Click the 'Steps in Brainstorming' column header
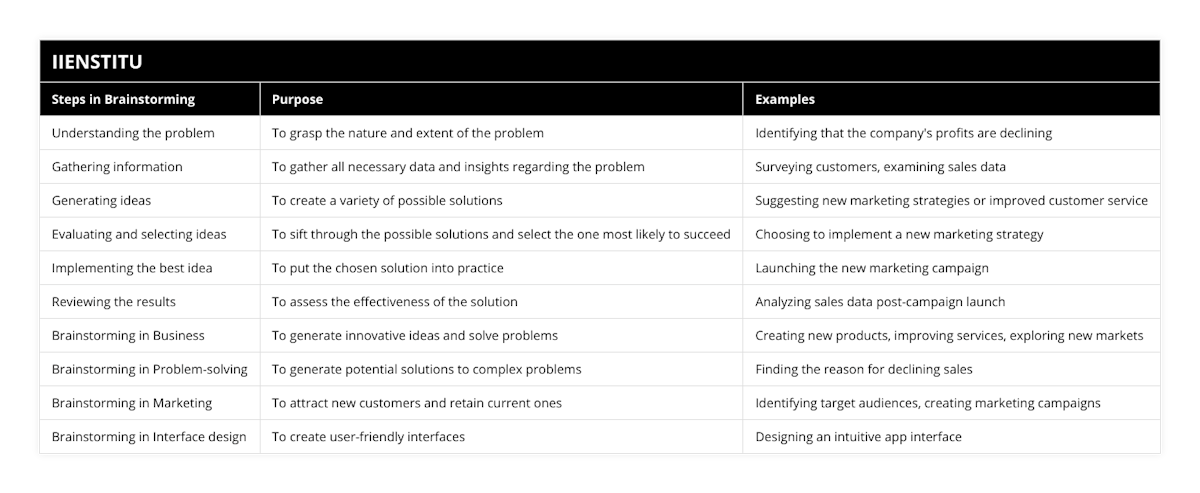The width and height of the screenshot is (1200, 493). (x=123, y=100)
